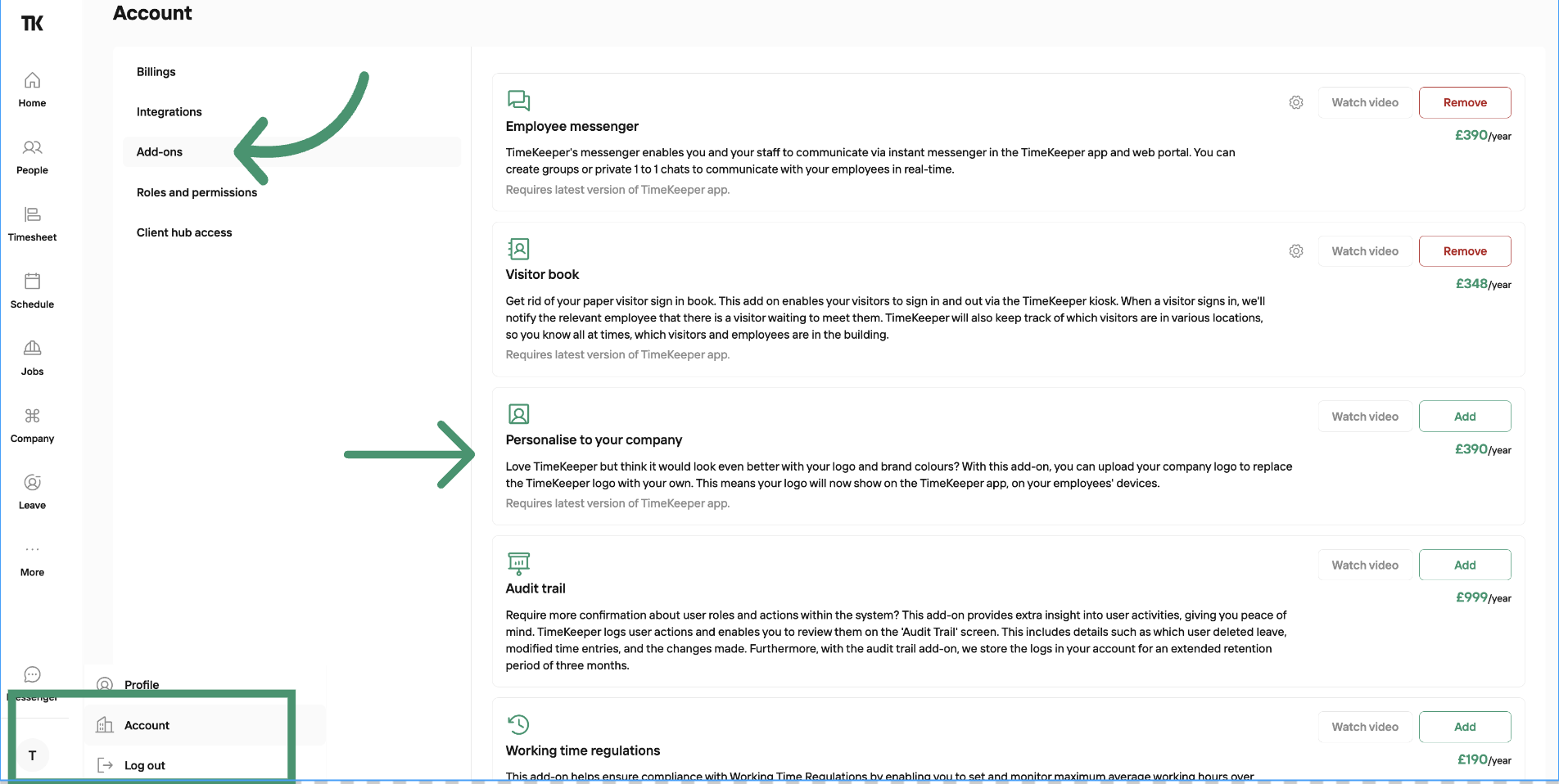Open Client hub access

pos(184,232)
